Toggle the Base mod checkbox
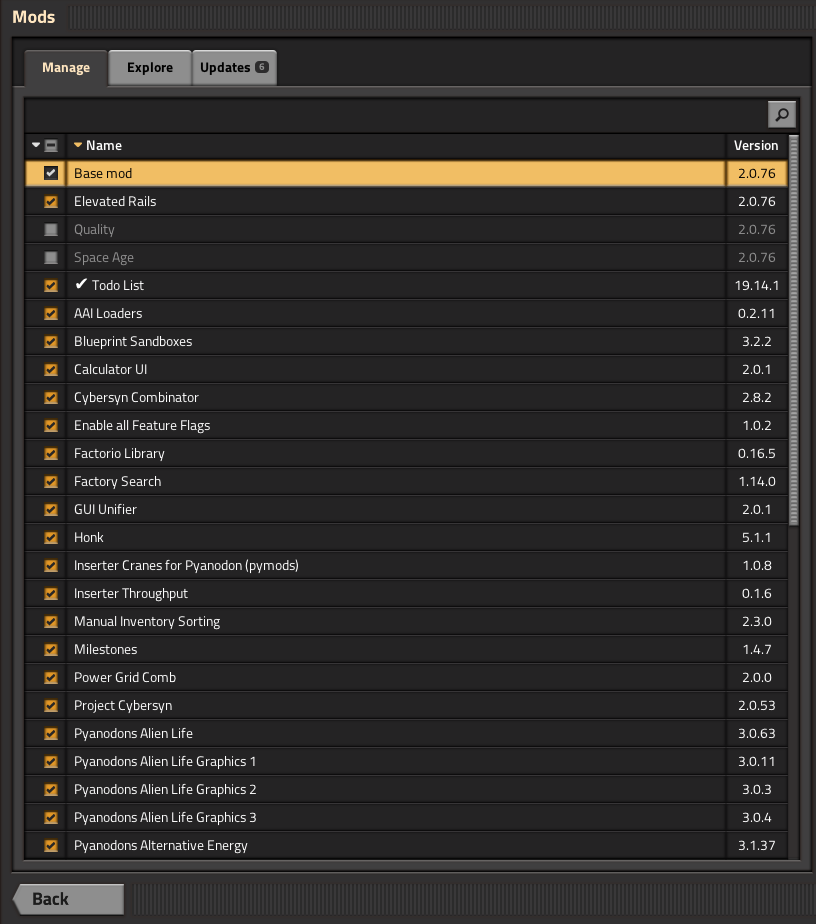 [x=51, y=173]
